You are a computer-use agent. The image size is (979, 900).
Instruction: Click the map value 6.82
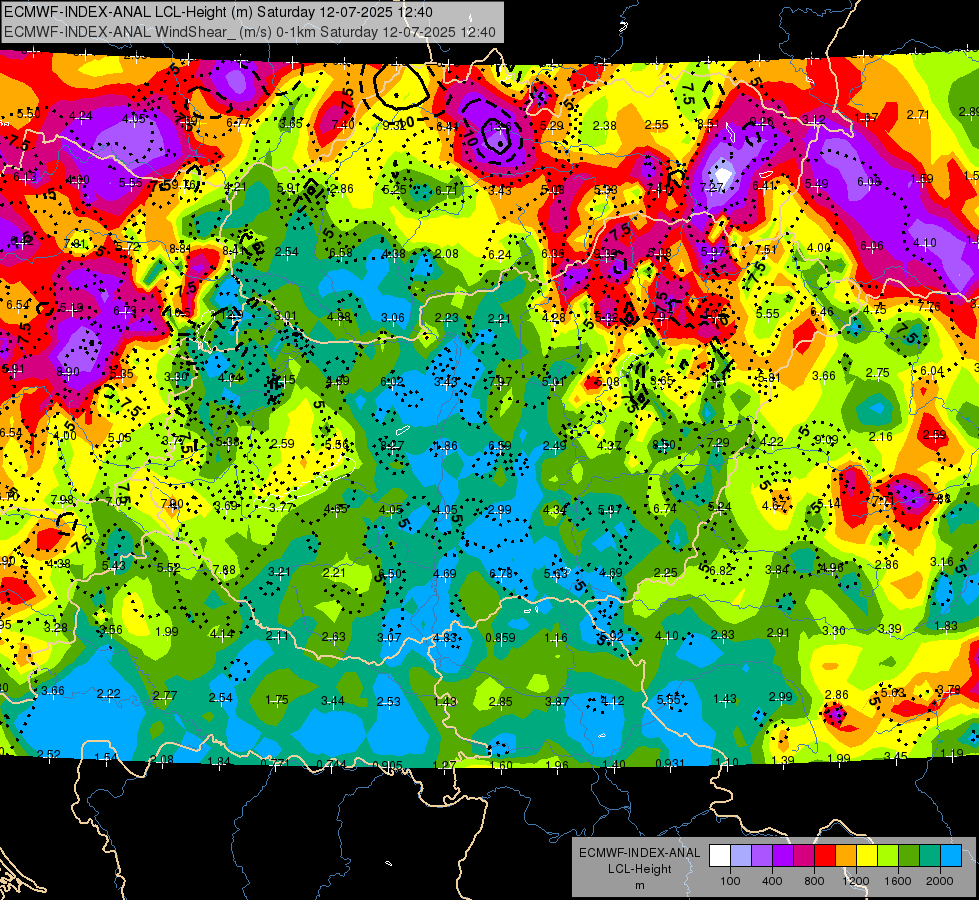click(721, 570)
